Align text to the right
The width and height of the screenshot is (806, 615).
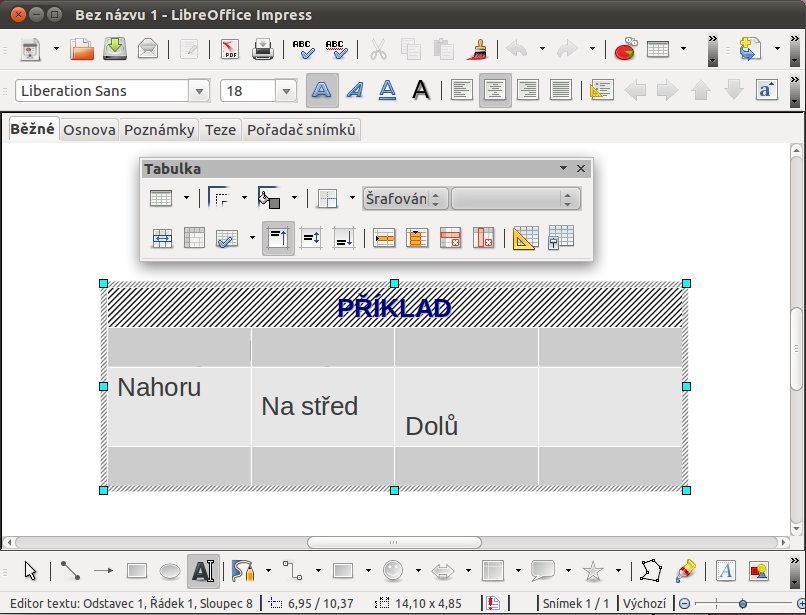(x=528, y=91)
